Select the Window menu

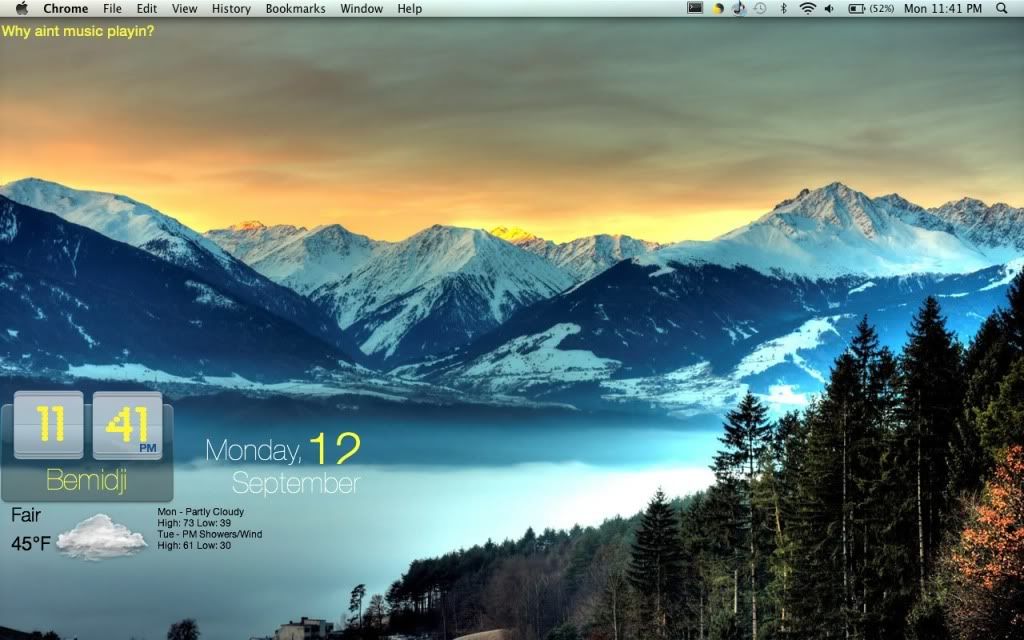[x=361, y=8]
